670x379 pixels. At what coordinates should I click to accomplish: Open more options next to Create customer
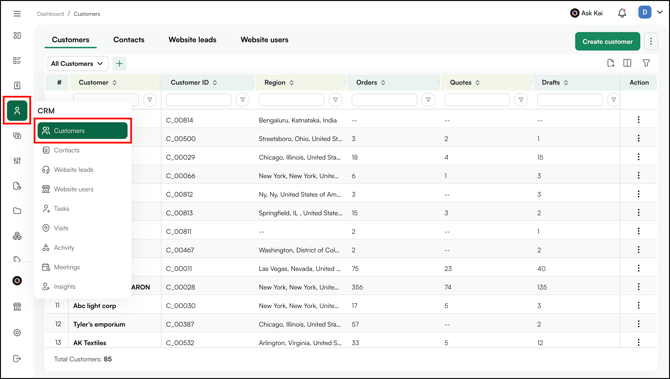(x=651, y=41)
